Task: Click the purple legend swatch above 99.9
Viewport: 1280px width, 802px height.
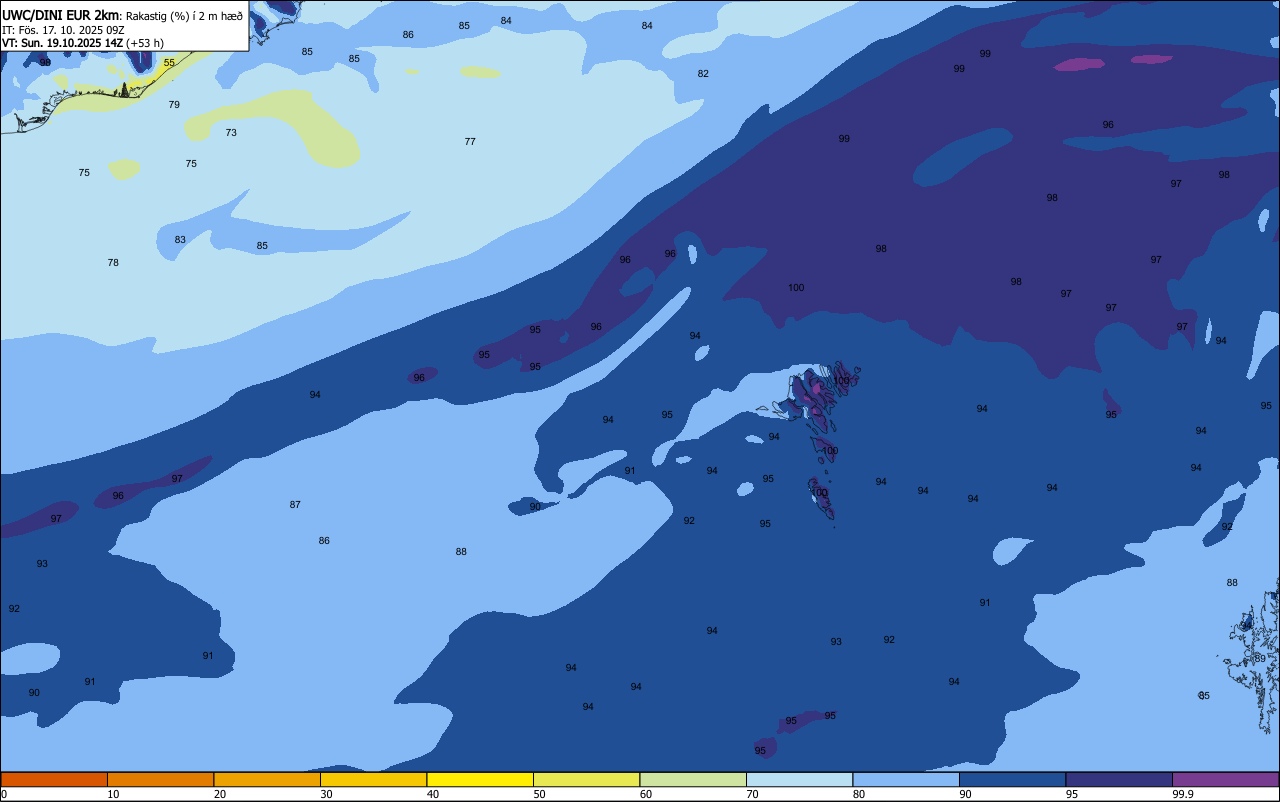Action: pos(1225,780)
